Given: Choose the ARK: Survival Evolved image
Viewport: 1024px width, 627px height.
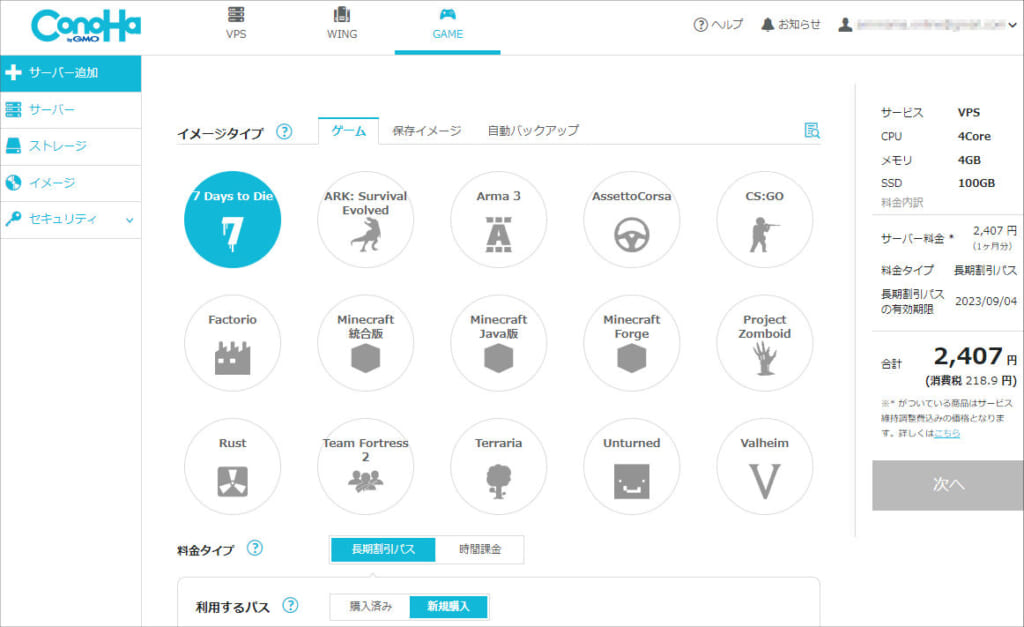Looking at the screenshot, I should click(x=365, y=219).
